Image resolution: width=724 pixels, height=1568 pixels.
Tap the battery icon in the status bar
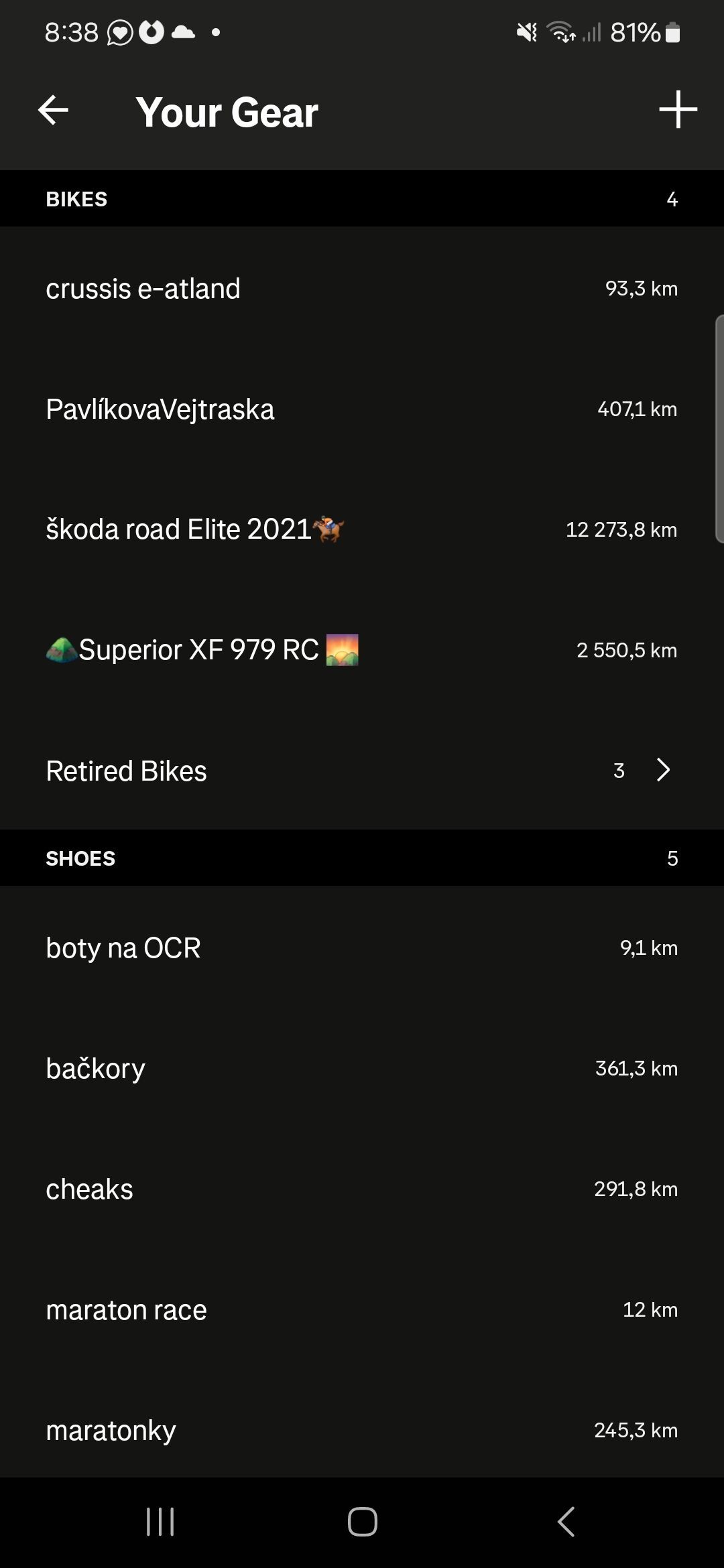pos(672,32)
